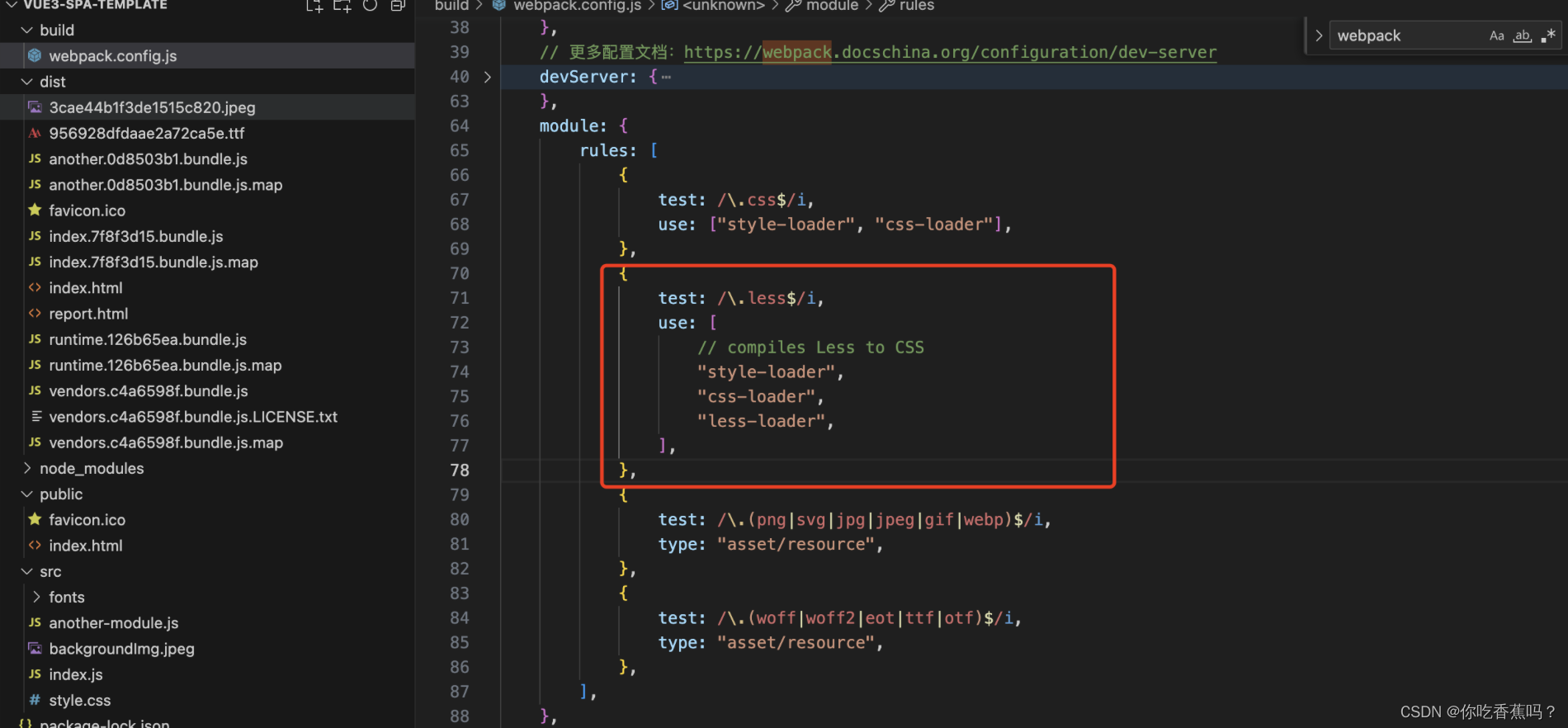This screenshot has width=1568, height=728.
Task: Click 'rules' breadcrumb segment
Action: coord(916,6)
